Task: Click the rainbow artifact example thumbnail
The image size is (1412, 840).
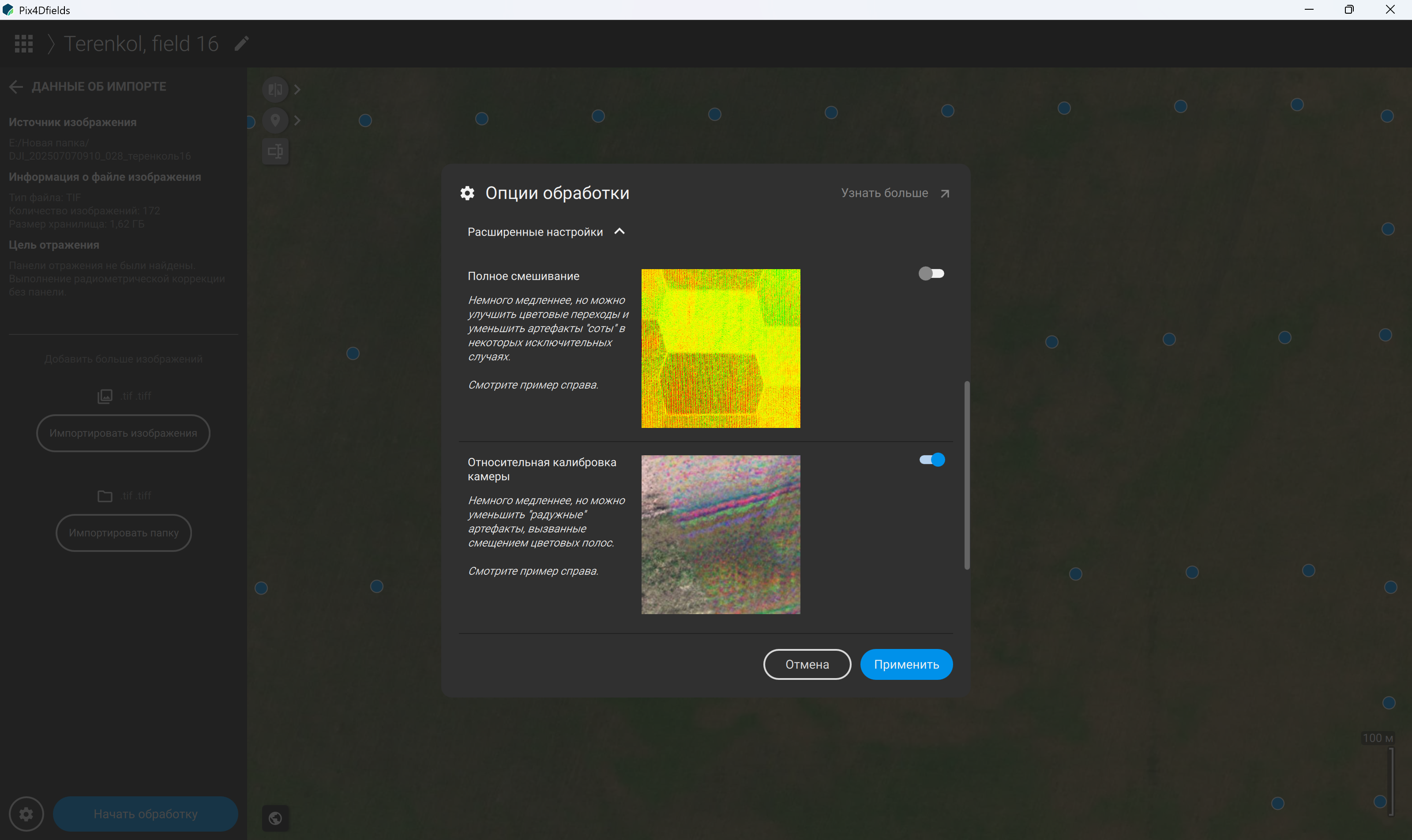Action: (720, 534)
